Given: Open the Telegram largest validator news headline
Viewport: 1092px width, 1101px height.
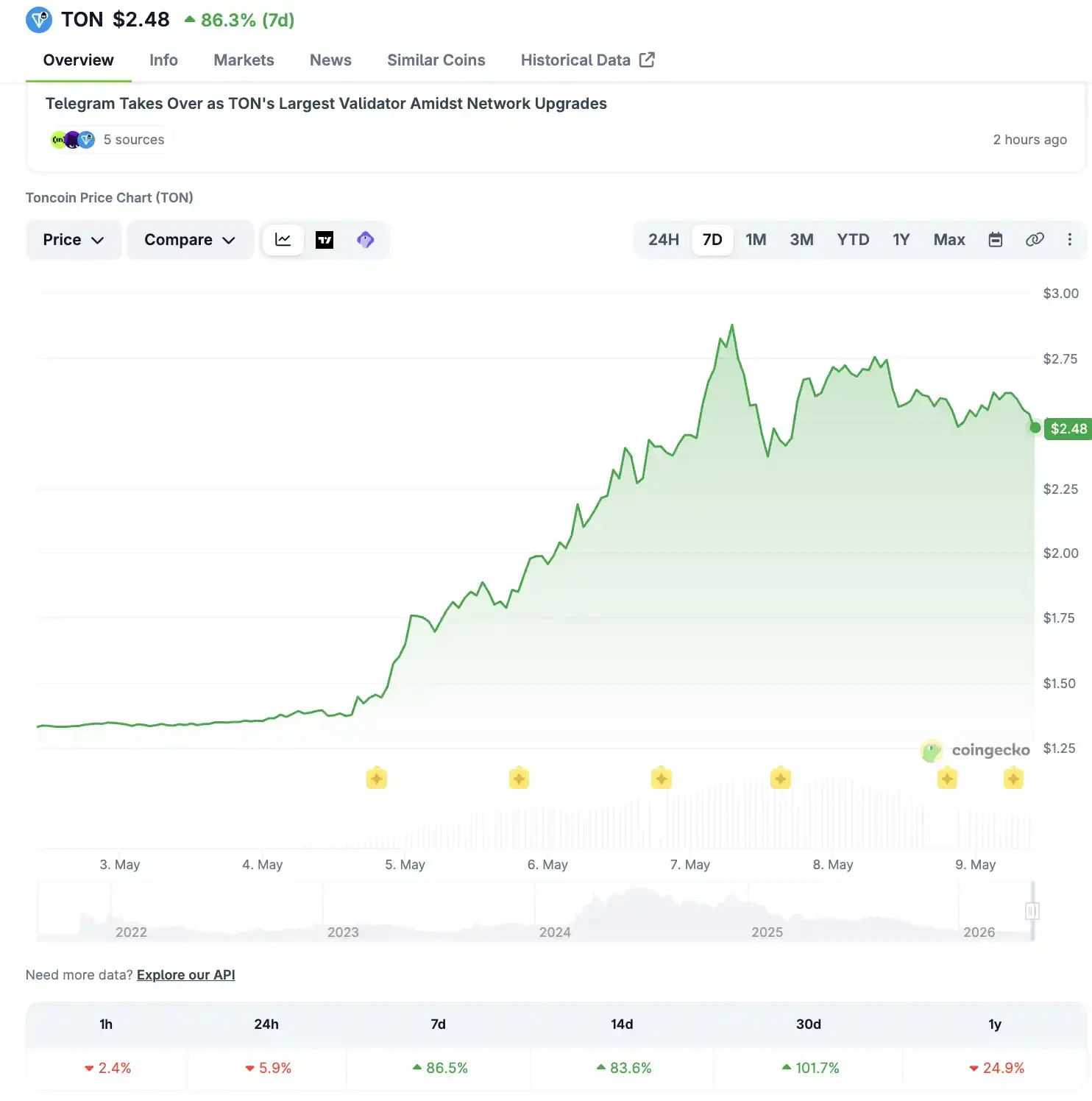Looking at the screenshot, I should [x=326, y=104].
